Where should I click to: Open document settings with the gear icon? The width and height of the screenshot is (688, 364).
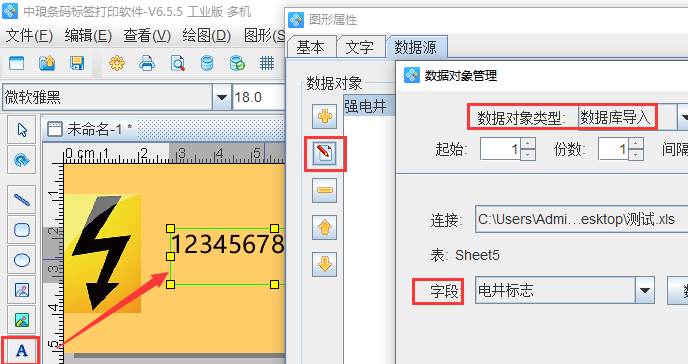point(117,64)
